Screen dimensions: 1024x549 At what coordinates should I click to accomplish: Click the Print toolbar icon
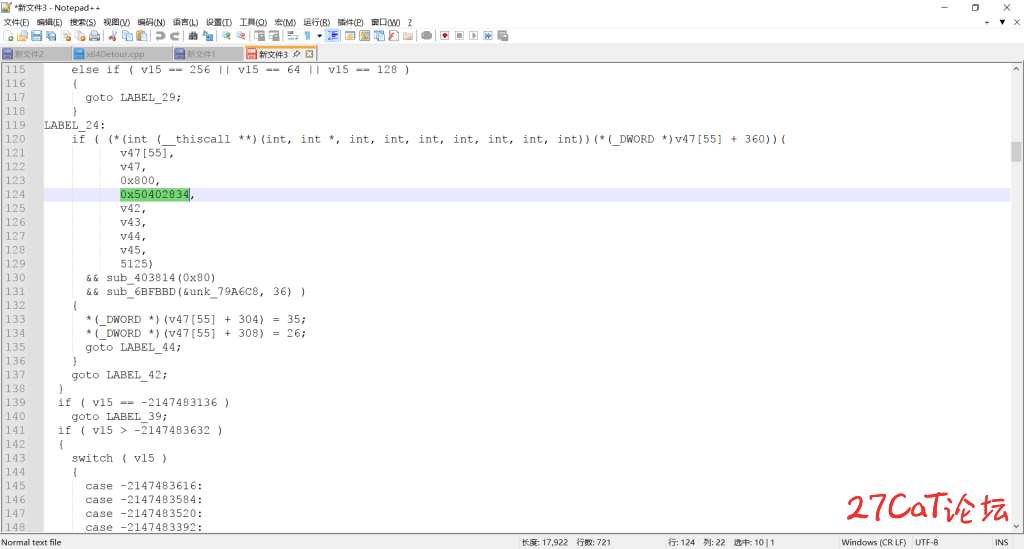pos(95,36)
